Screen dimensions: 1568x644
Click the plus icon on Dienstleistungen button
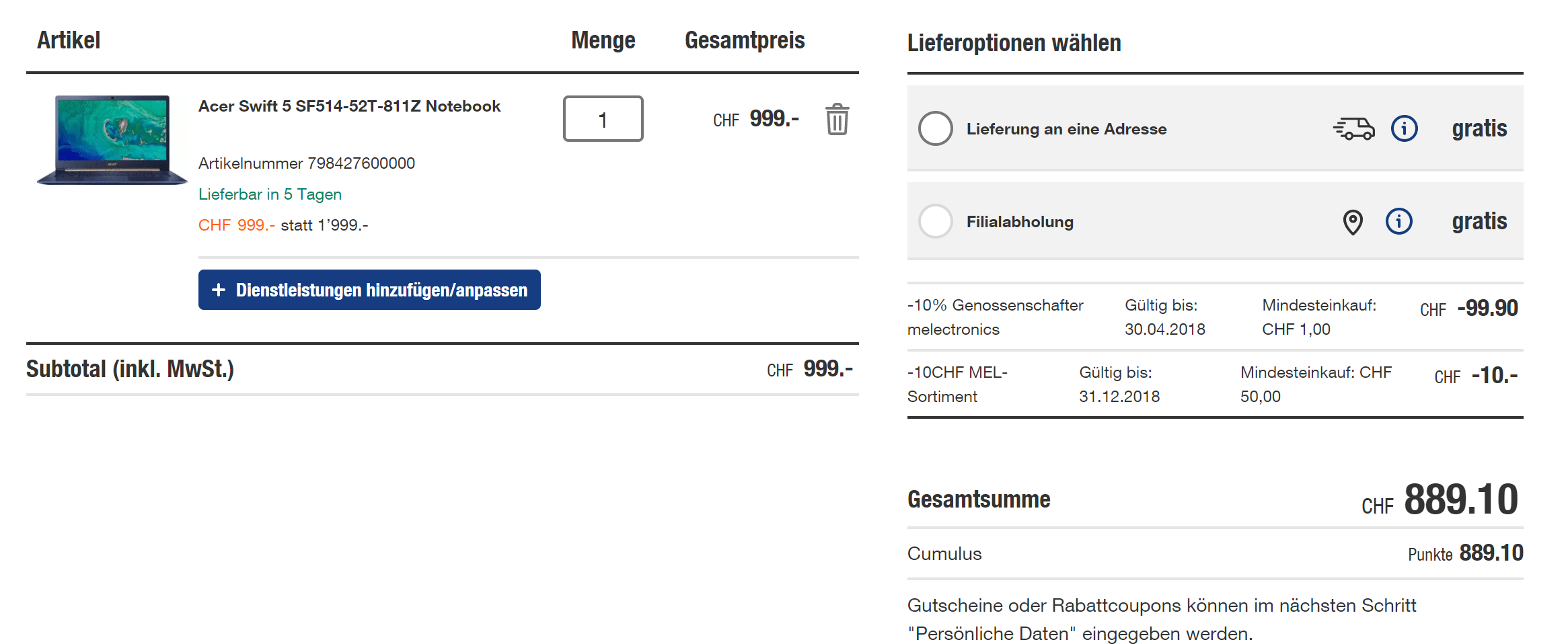pos(218,290)
